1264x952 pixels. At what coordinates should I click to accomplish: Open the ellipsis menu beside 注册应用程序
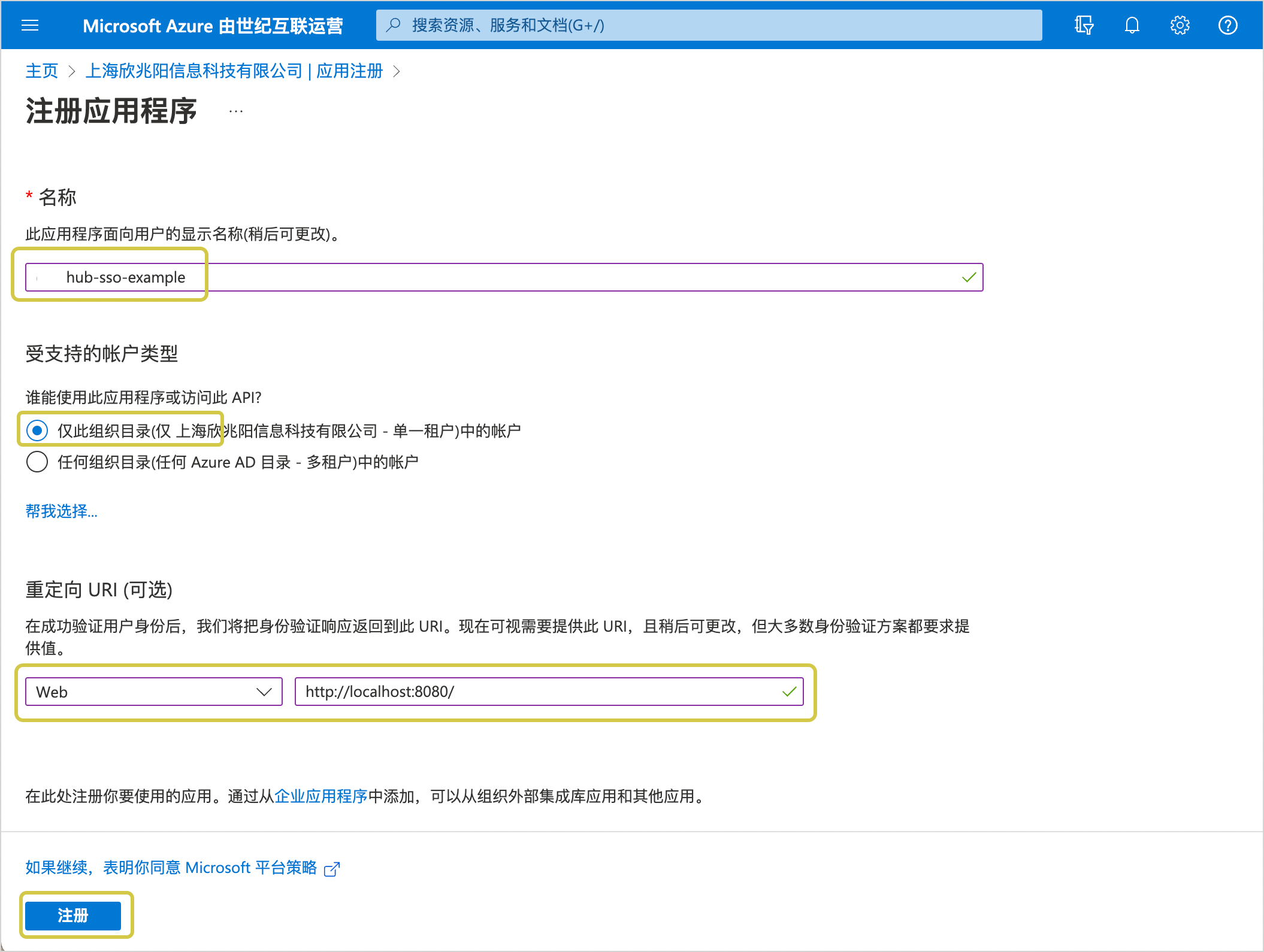point(236,111)
